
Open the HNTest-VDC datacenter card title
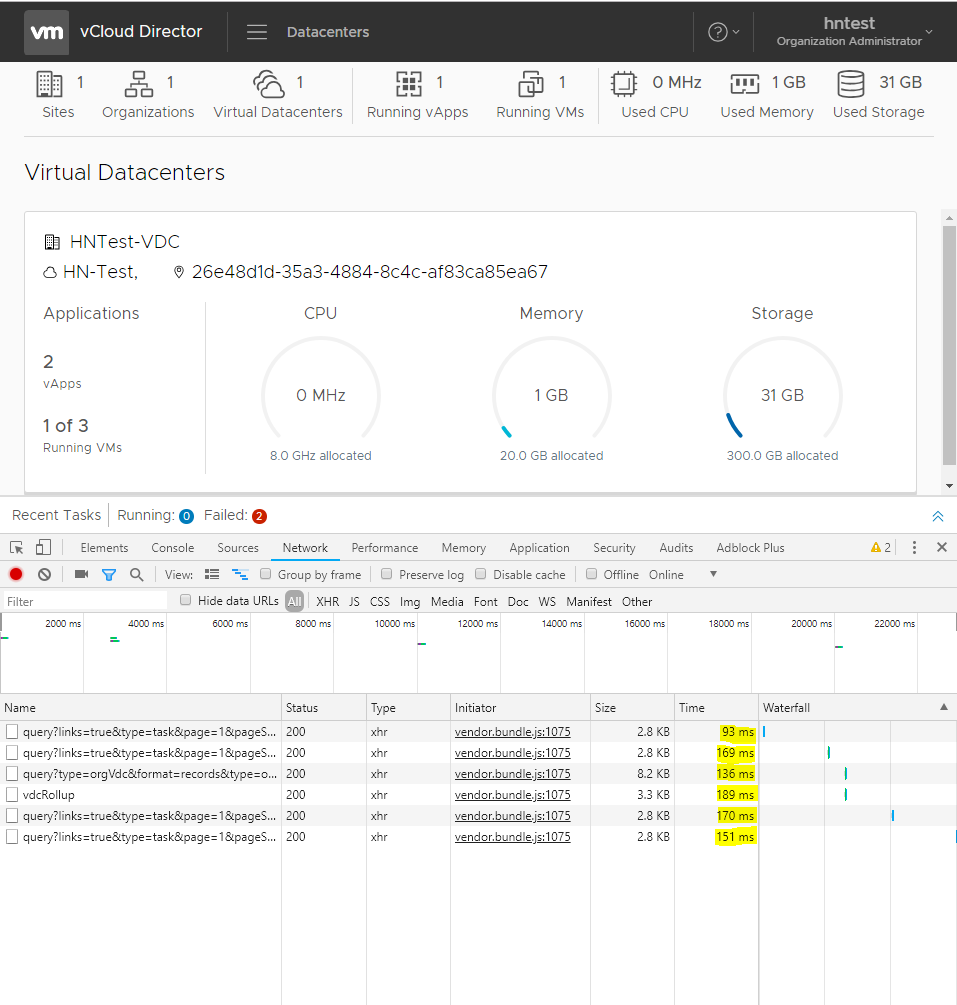point(125,242)
